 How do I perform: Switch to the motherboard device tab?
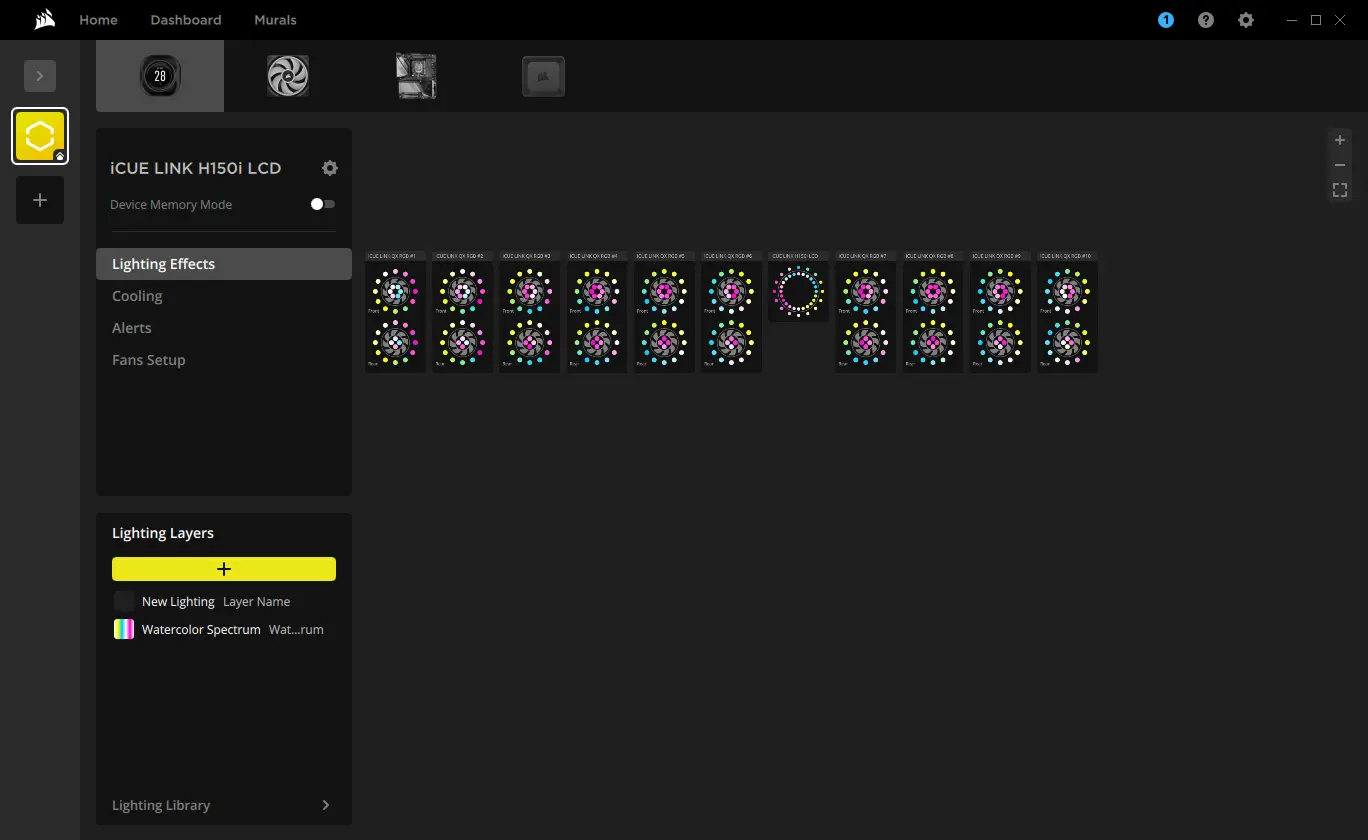[416, 76]
